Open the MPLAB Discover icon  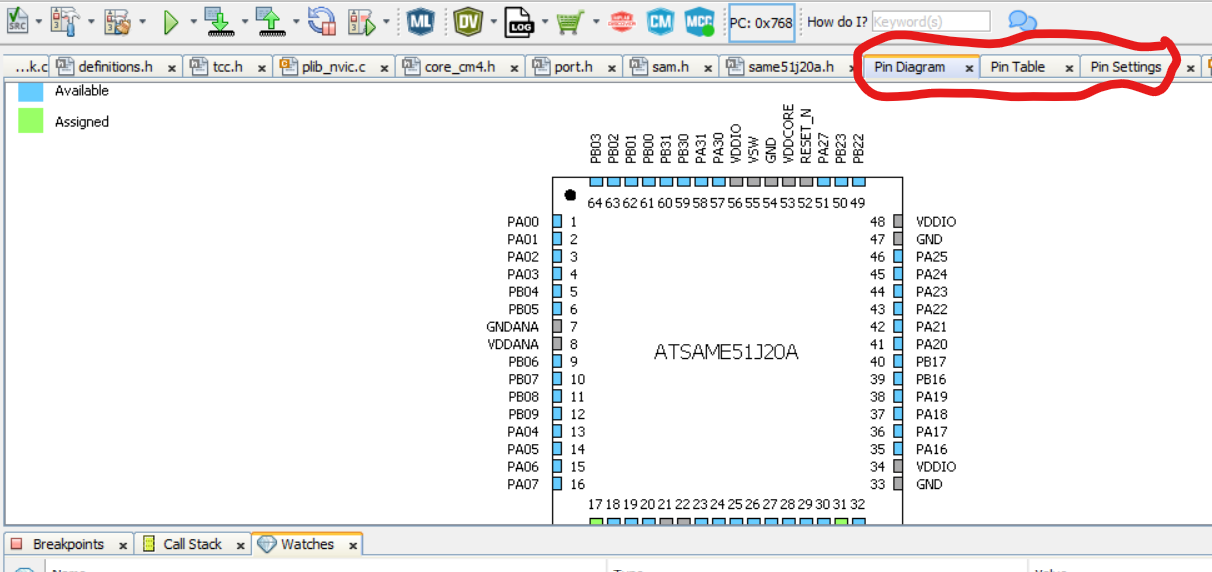(x=621, y=20)
